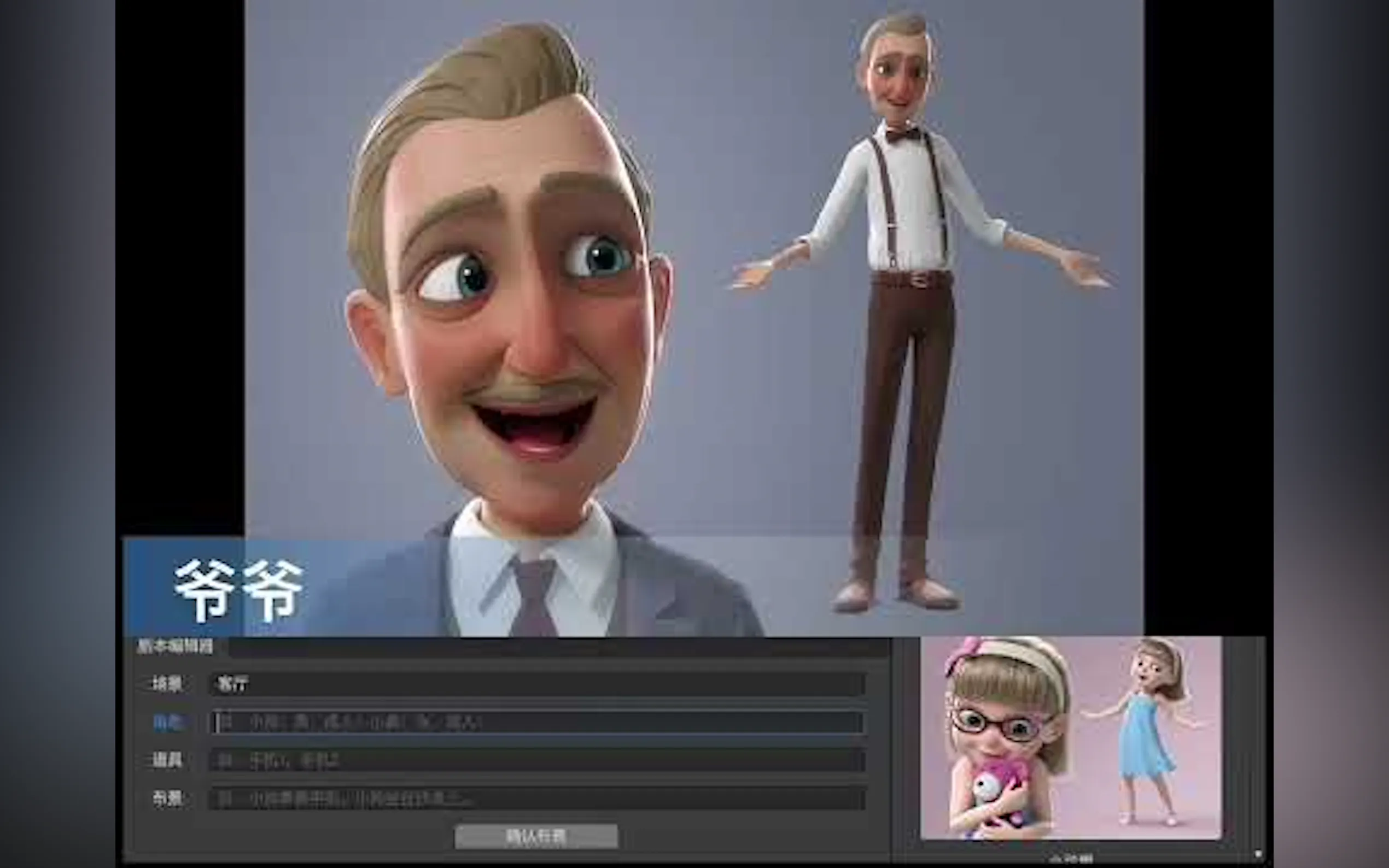This screenshot has height=868, width=1389.
Task: Click the highlighted blue 角色 label
Action: tap(167, 722)
